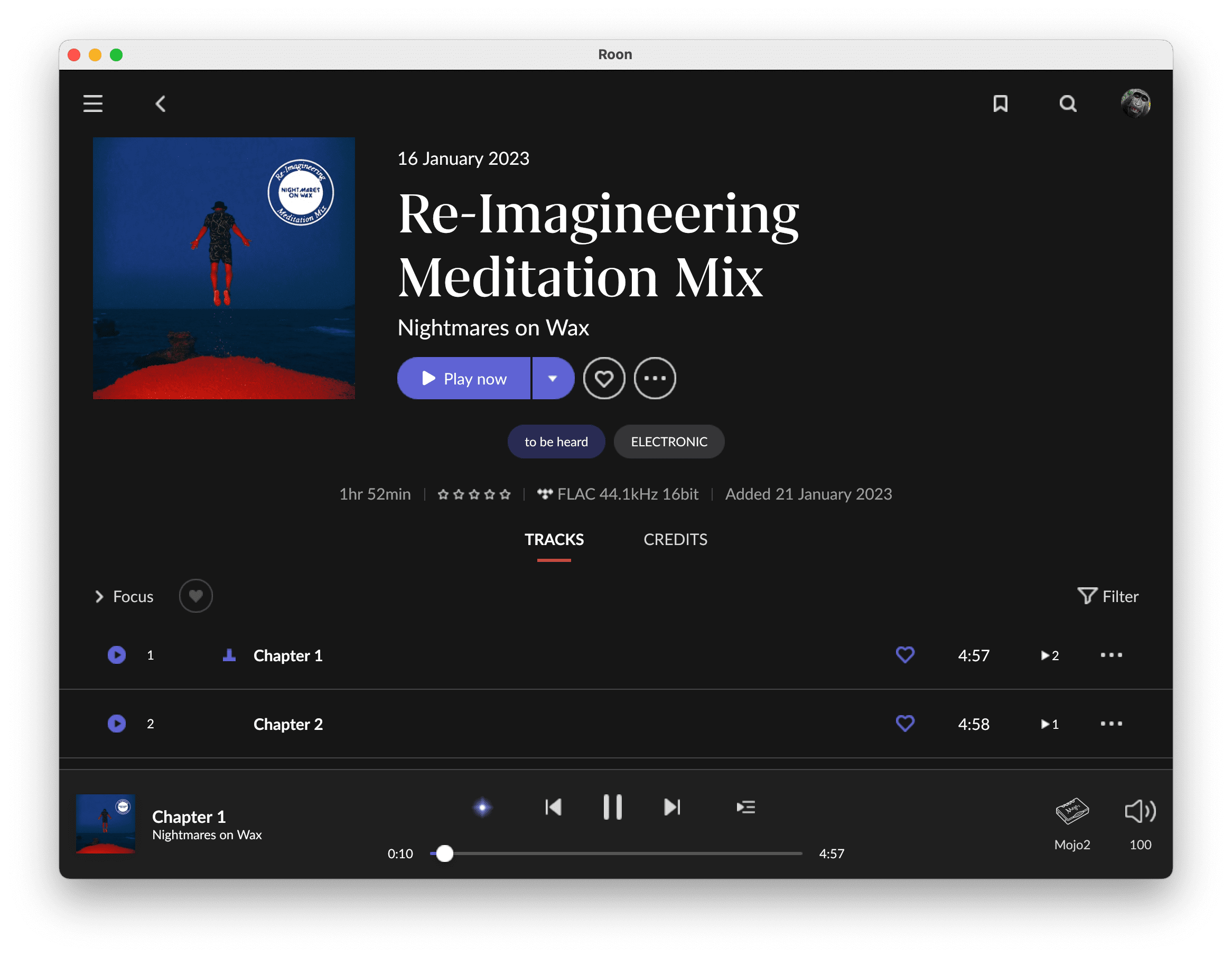Open now playing via footer album thumbnail
The width and height of the screenshot is (1232, 957).
106,824
